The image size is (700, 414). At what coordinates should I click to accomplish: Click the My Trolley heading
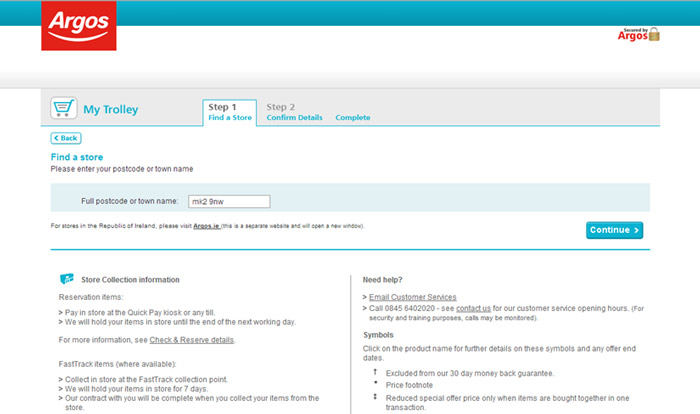pyautogui.click(x=110, y=110)
